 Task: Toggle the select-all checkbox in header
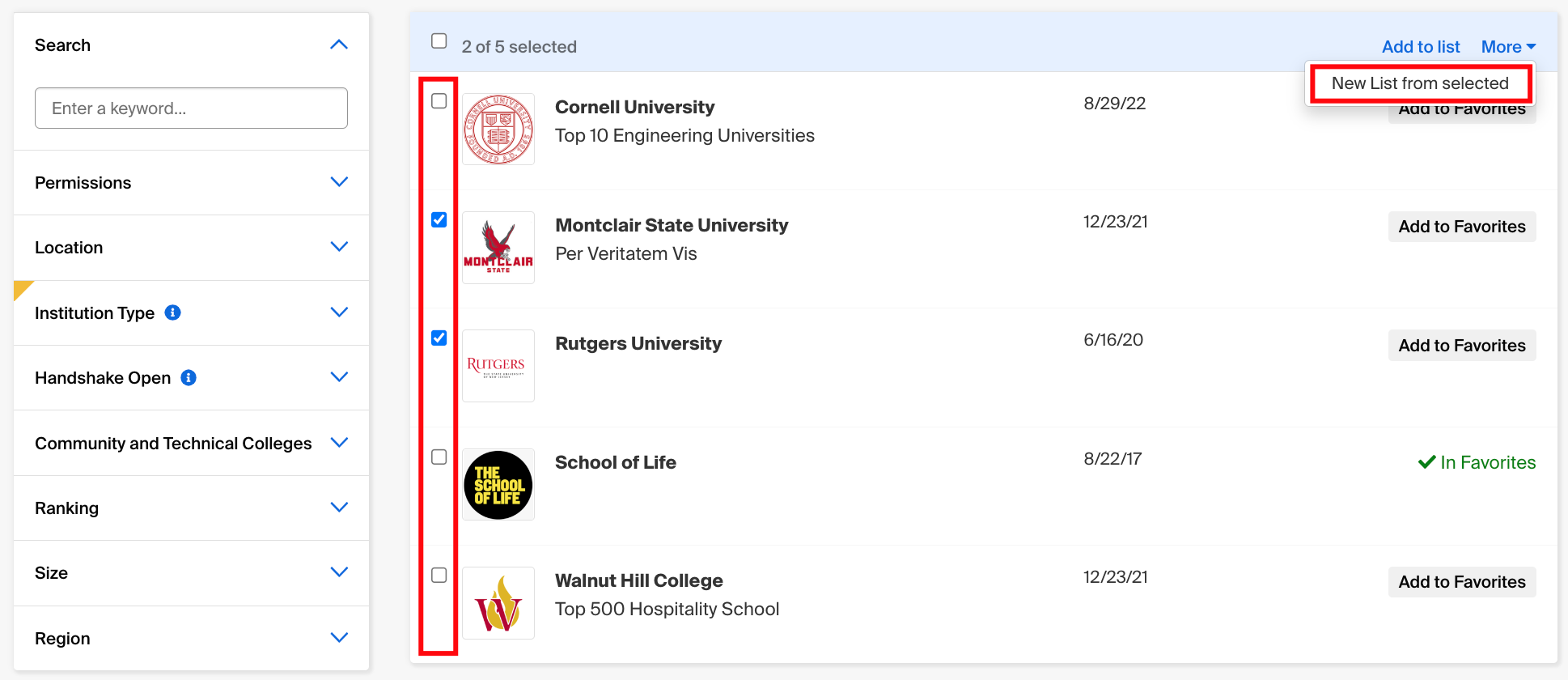tap(439, 40)
